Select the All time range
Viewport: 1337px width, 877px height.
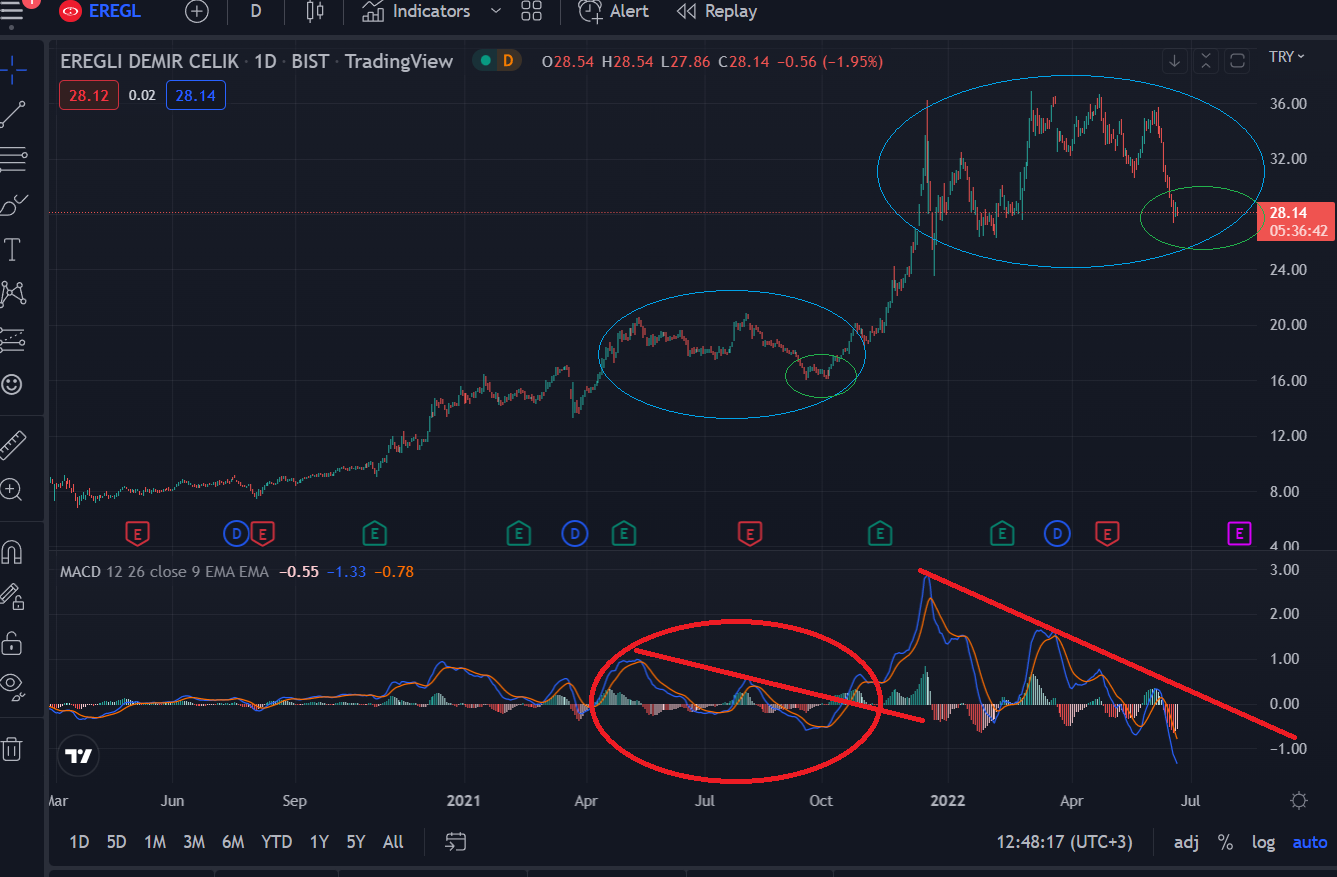393,842
